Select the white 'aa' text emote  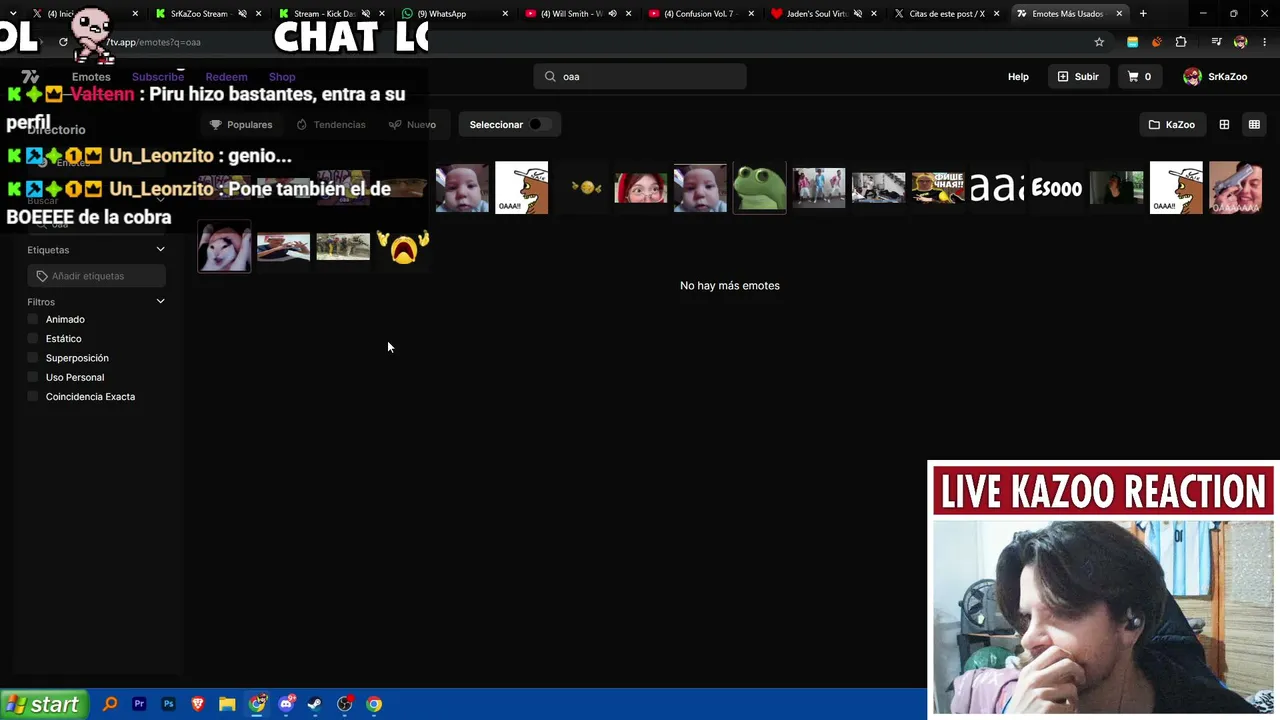[x=997, y=188]
